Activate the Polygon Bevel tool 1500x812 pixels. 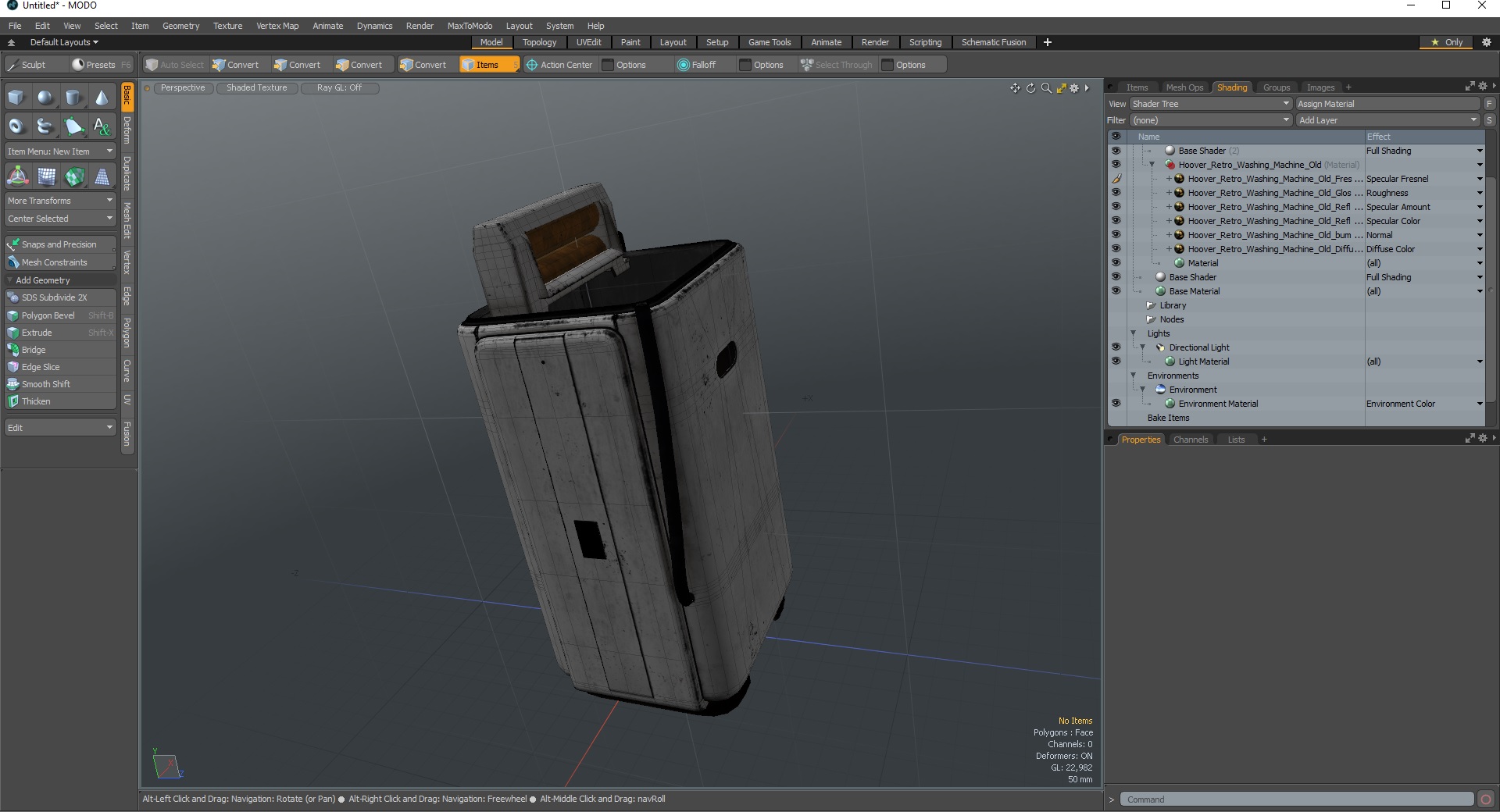pyautogui.click(x=60, y=315)
